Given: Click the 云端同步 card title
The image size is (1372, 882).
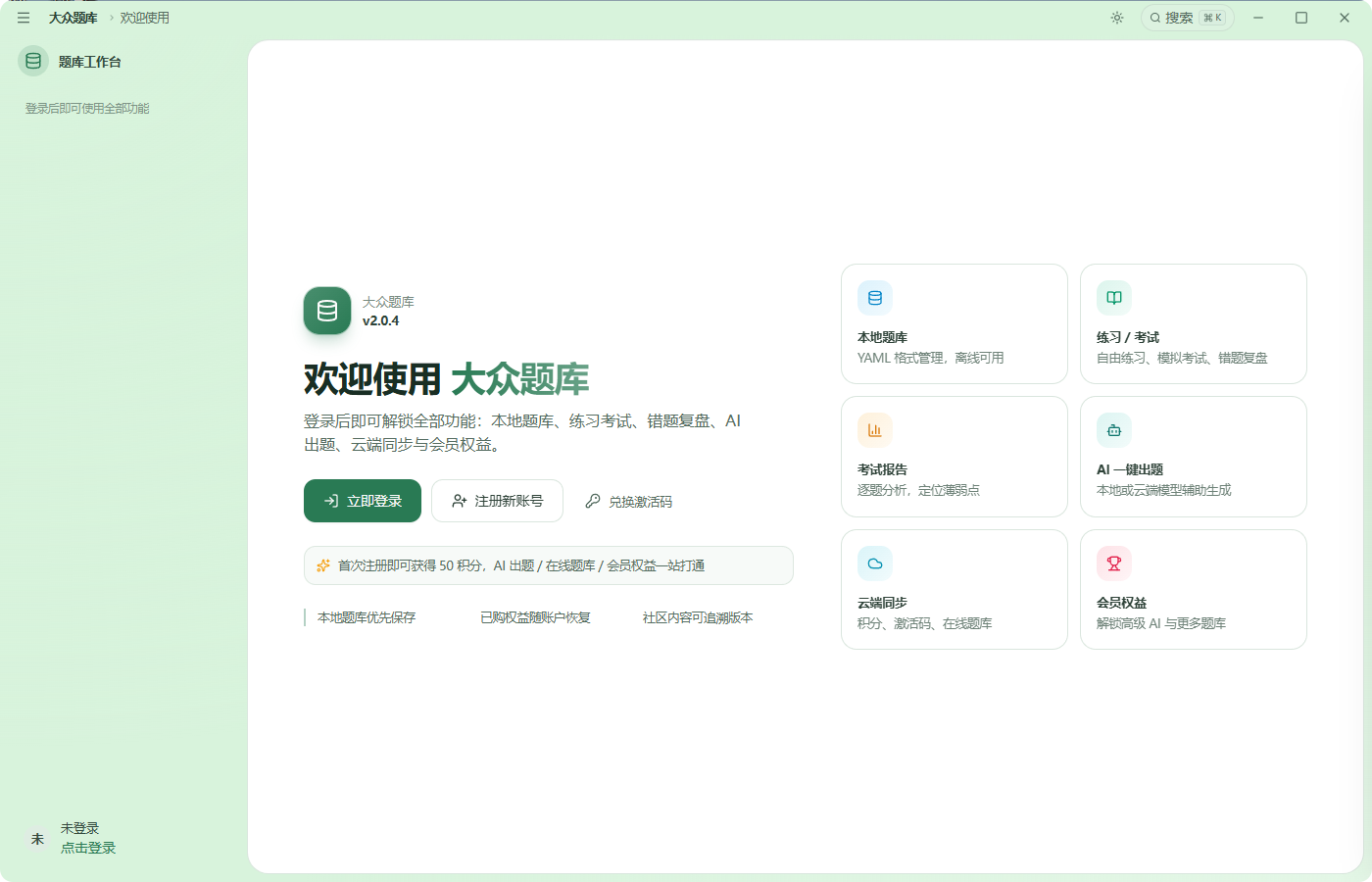Looking at the screenshot, I should tap(882, 603).
